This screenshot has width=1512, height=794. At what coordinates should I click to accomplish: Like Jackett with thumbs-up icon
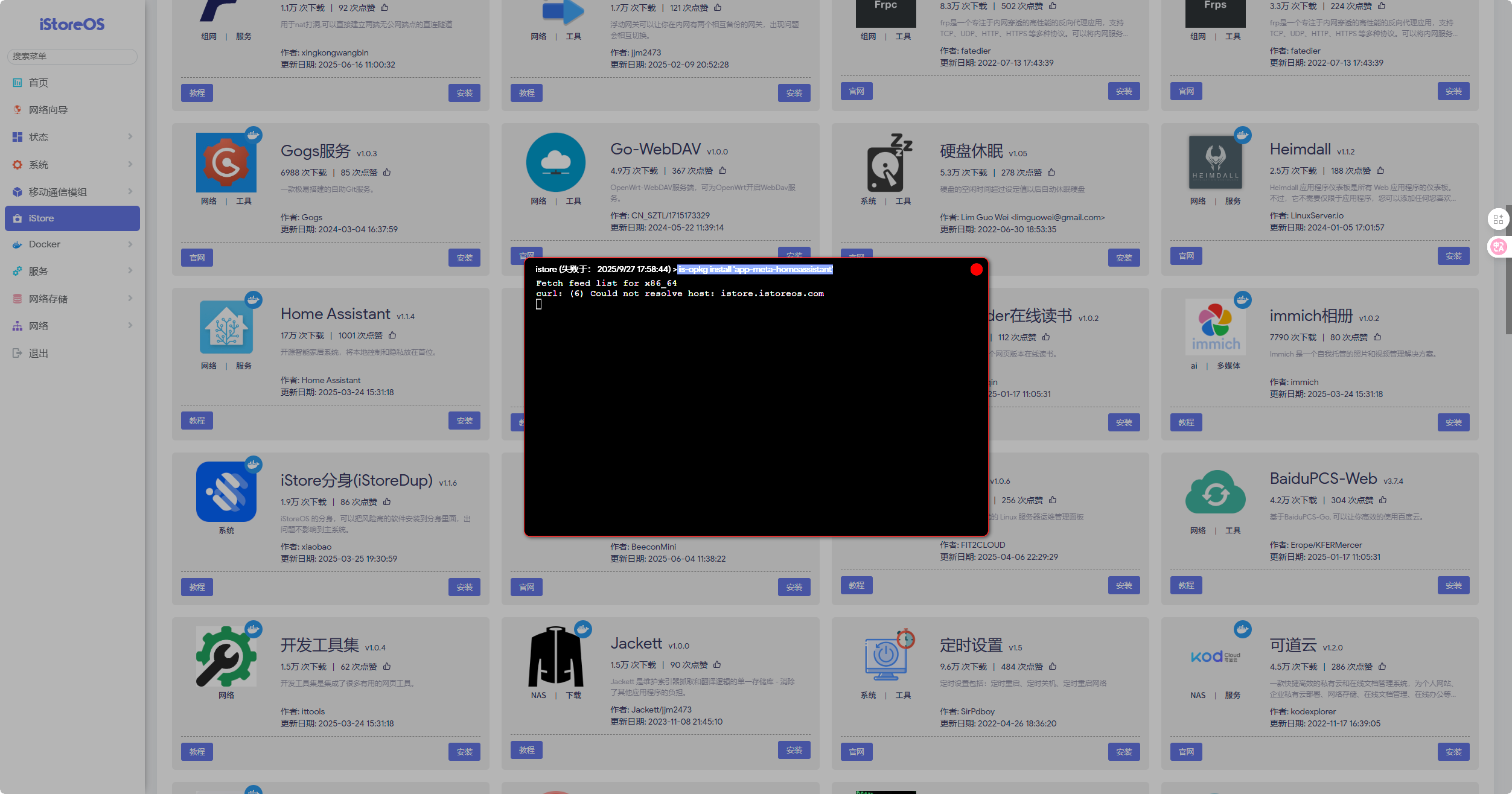pyautogui.click(x=717, y=665)
